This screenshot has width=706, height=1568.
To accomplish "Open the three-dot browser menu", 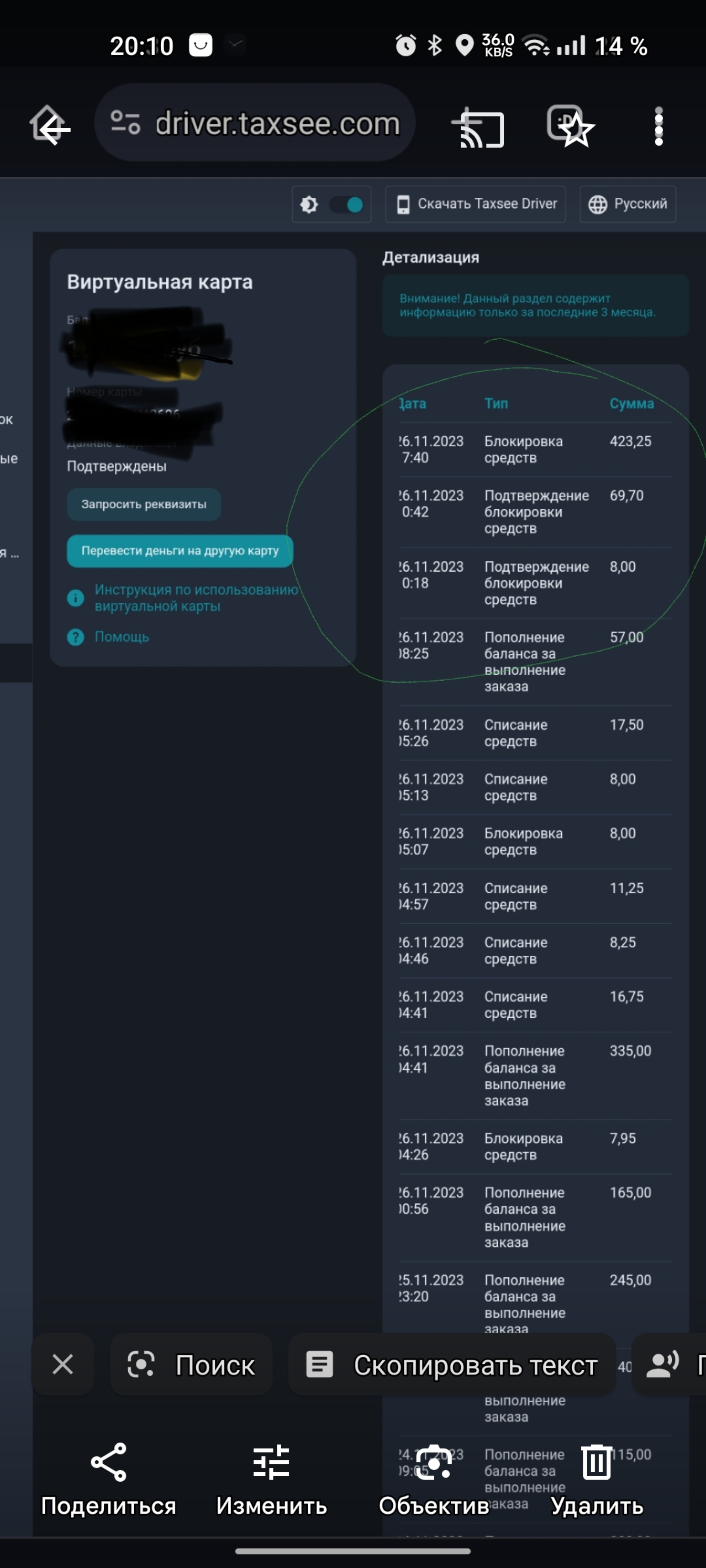I will tap(659, 126).
